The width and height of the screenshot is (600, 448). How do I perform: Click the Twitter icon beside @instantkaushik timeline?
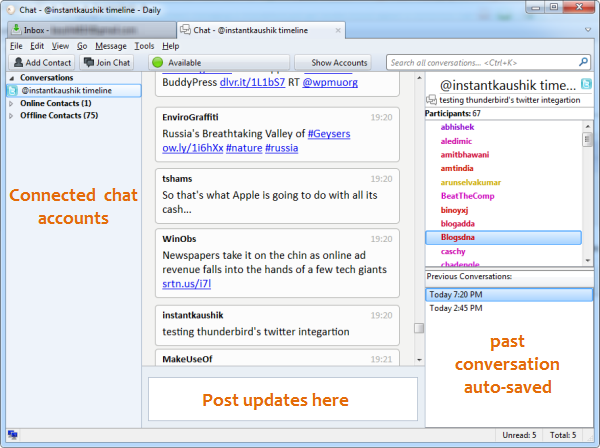pos(13,90)
